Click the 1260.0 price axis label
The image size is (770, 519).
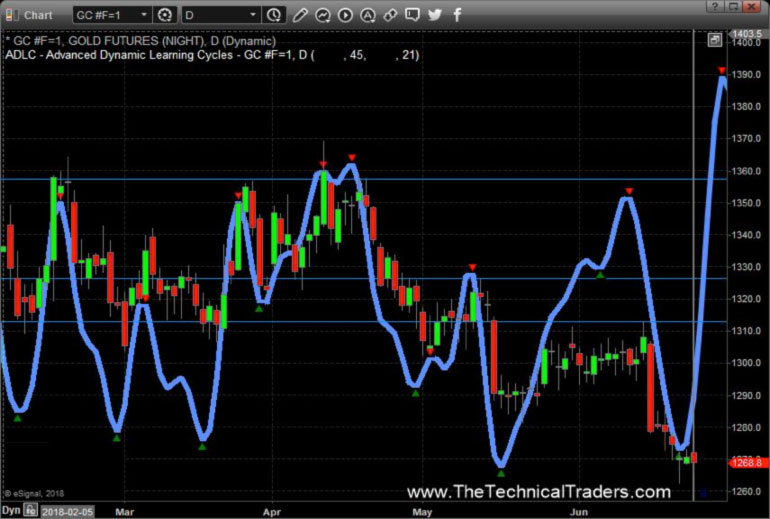pos(747,492)
